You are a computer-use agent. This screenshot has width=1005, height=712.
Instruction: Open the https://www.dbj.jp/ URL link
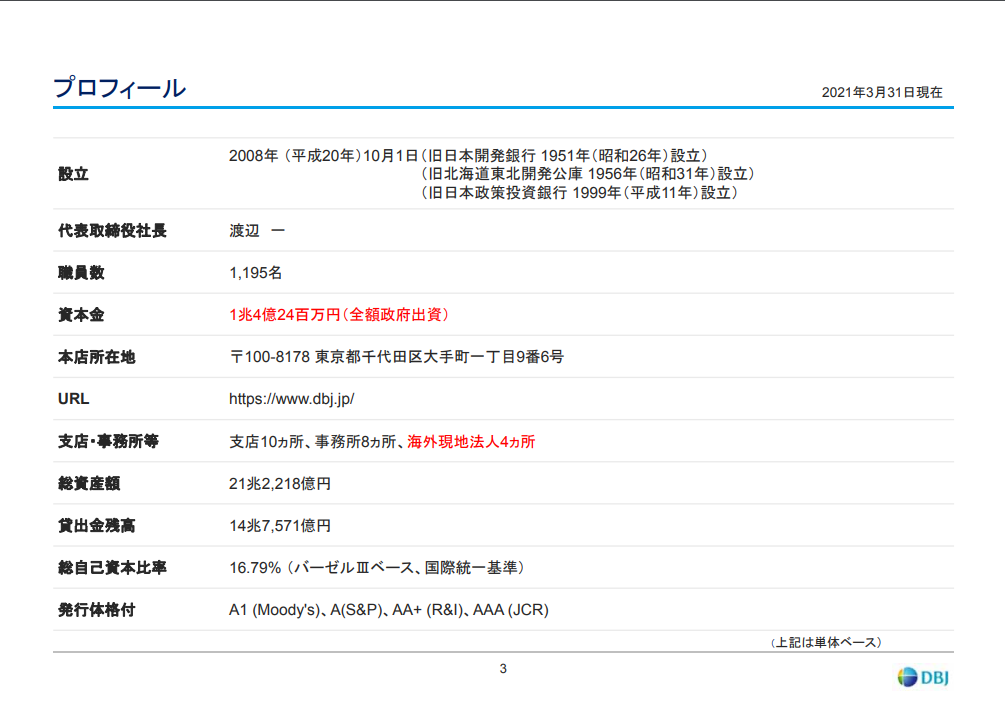(x=292, y=399)
